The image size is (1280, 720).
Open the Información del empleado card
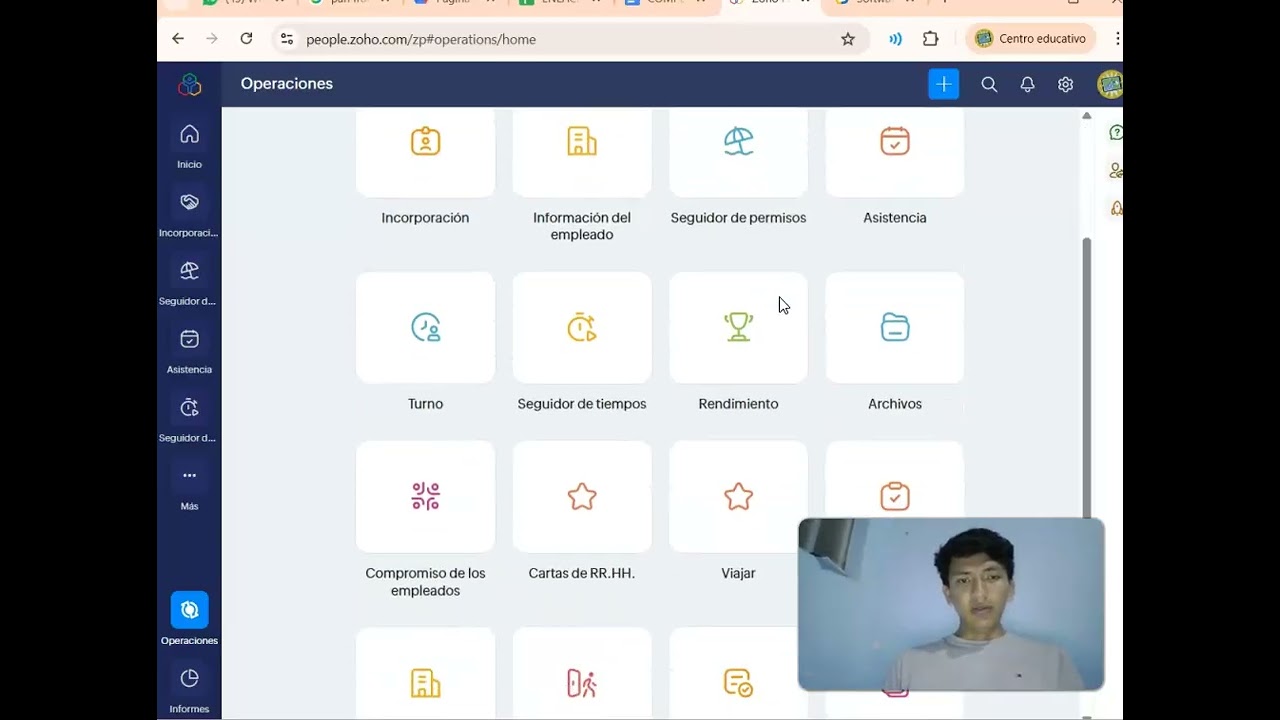[582, 153]
